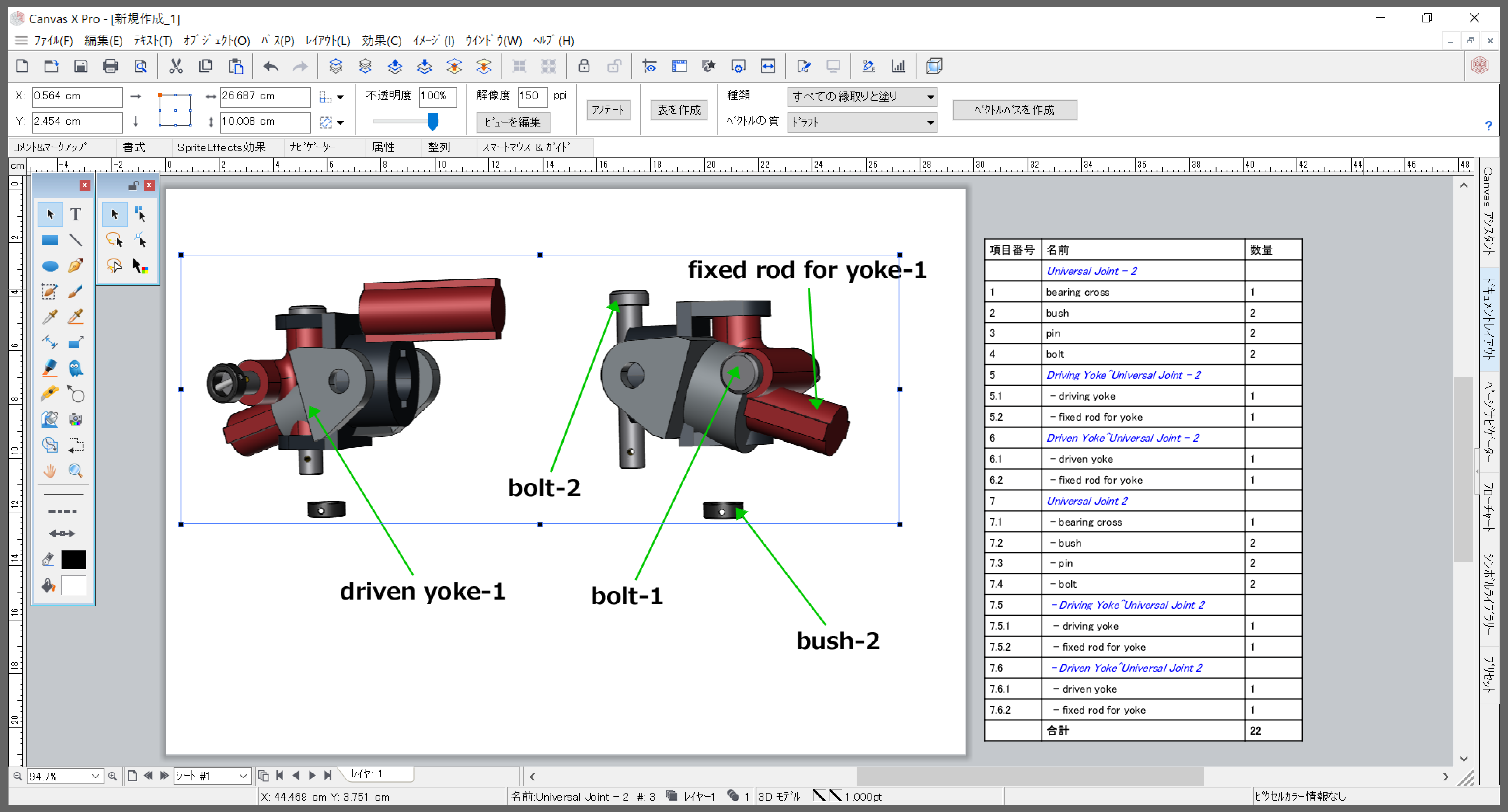
Task: Click the ビューを編集 button
Action: click(x=513, y=122)
